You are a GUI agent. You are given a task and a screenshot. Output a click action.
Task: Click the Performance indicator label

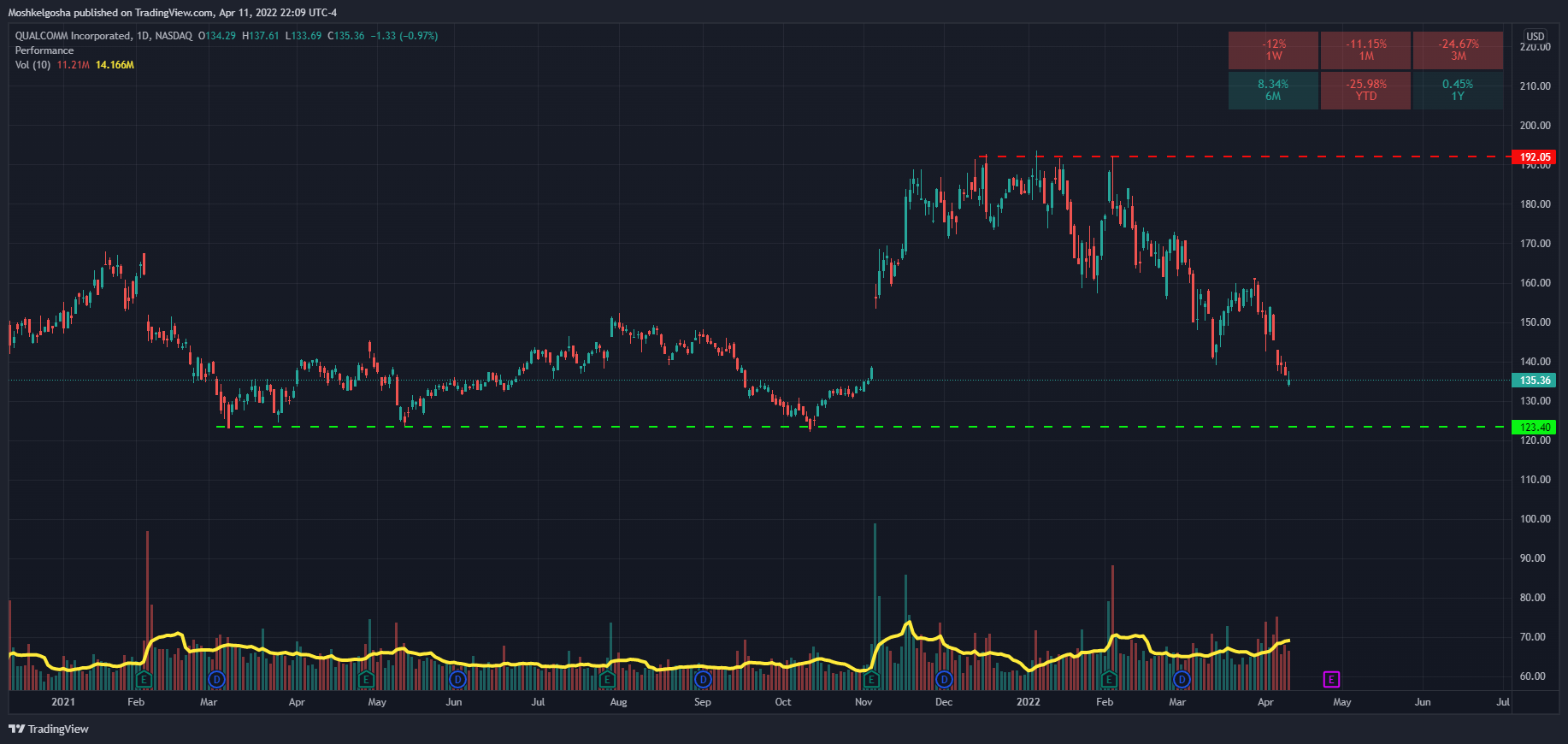point(44,50)
